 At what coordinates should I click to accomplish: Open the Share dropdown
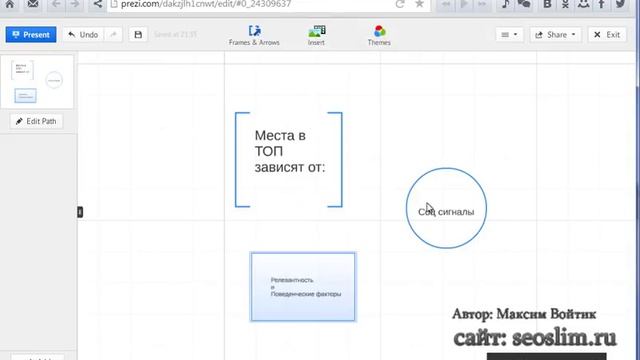pos(556,35)
